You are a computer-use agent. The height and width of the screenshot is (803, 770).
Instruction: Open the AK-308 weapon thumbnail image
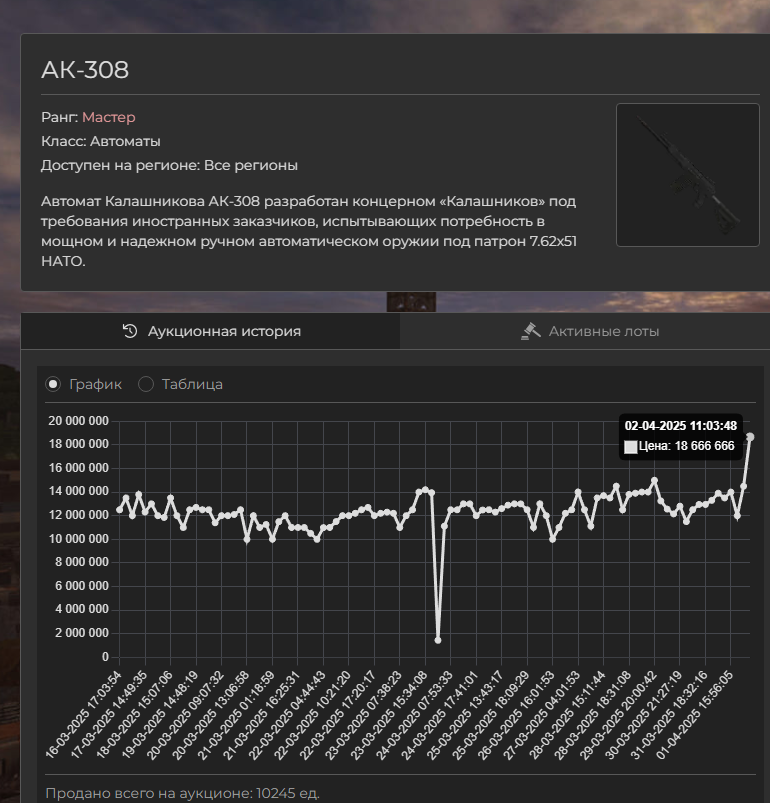688,175
